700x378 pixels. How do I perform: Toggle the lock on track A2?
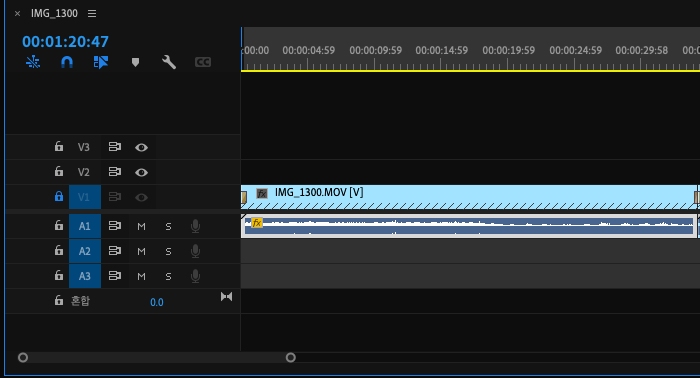58,250
